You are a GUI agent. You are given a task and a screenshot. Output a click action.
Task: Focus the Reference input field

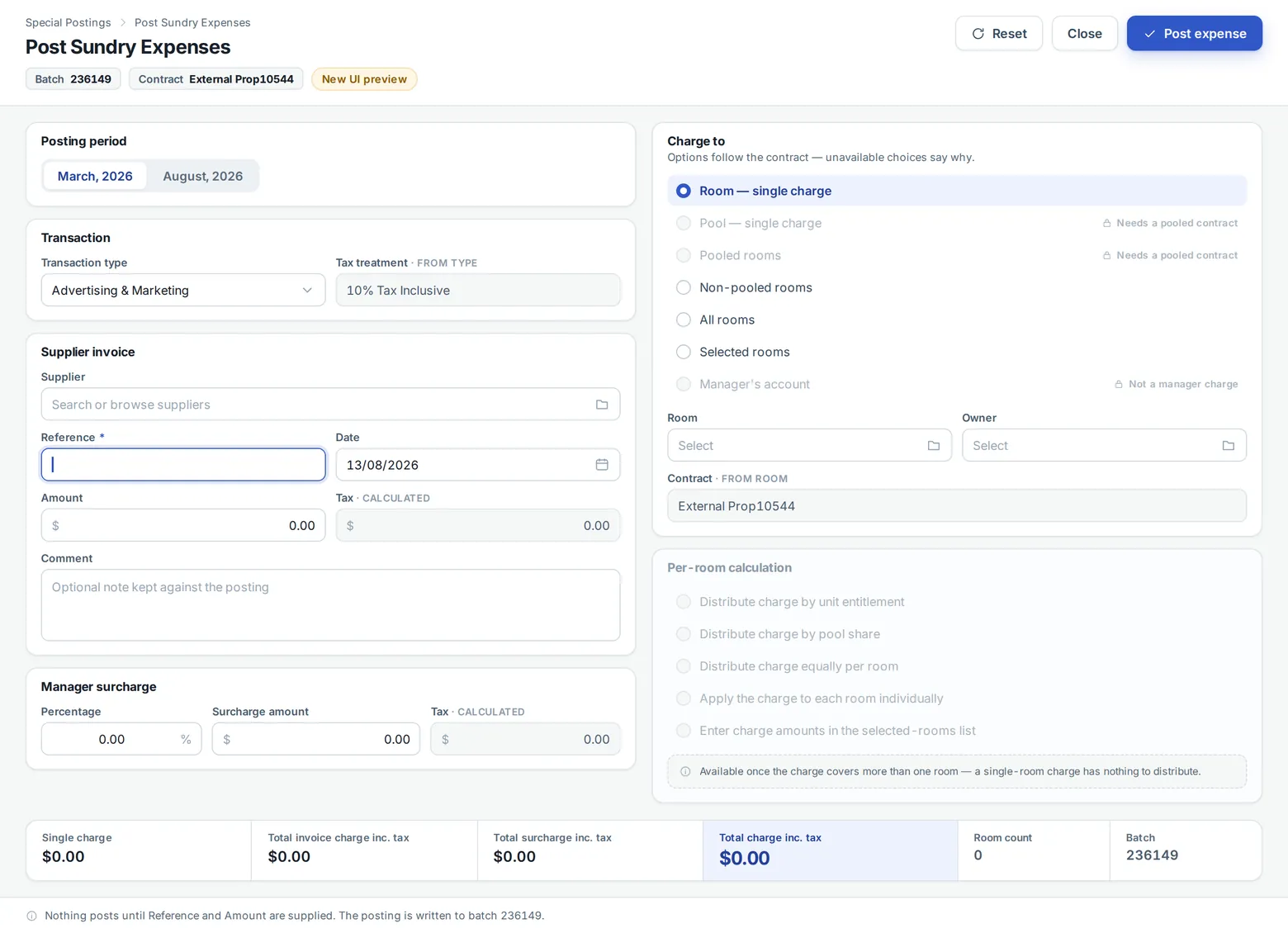click(x=183, y=465)
